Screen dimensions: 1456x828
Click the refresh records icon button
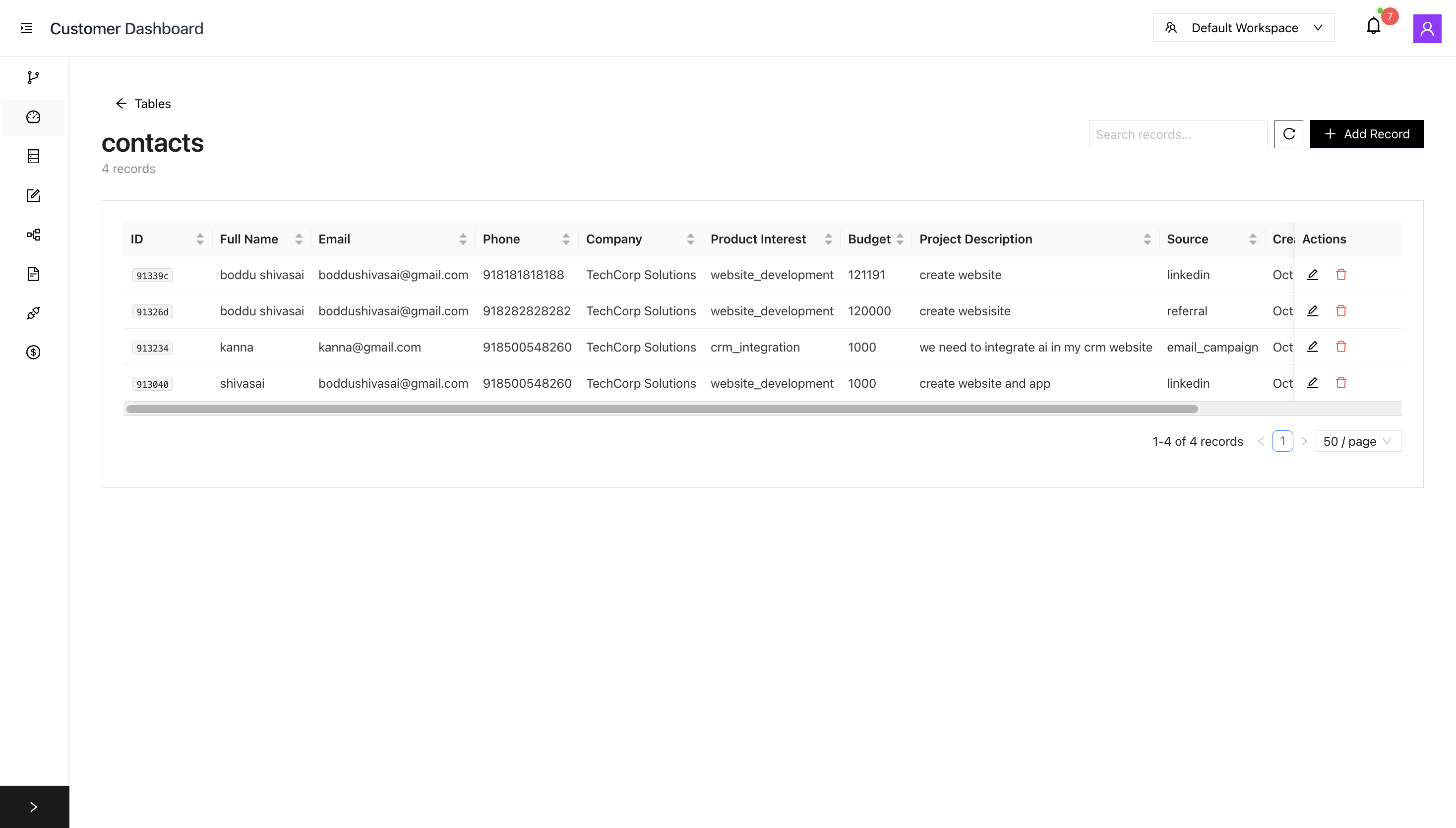[x=1288, y=134]
